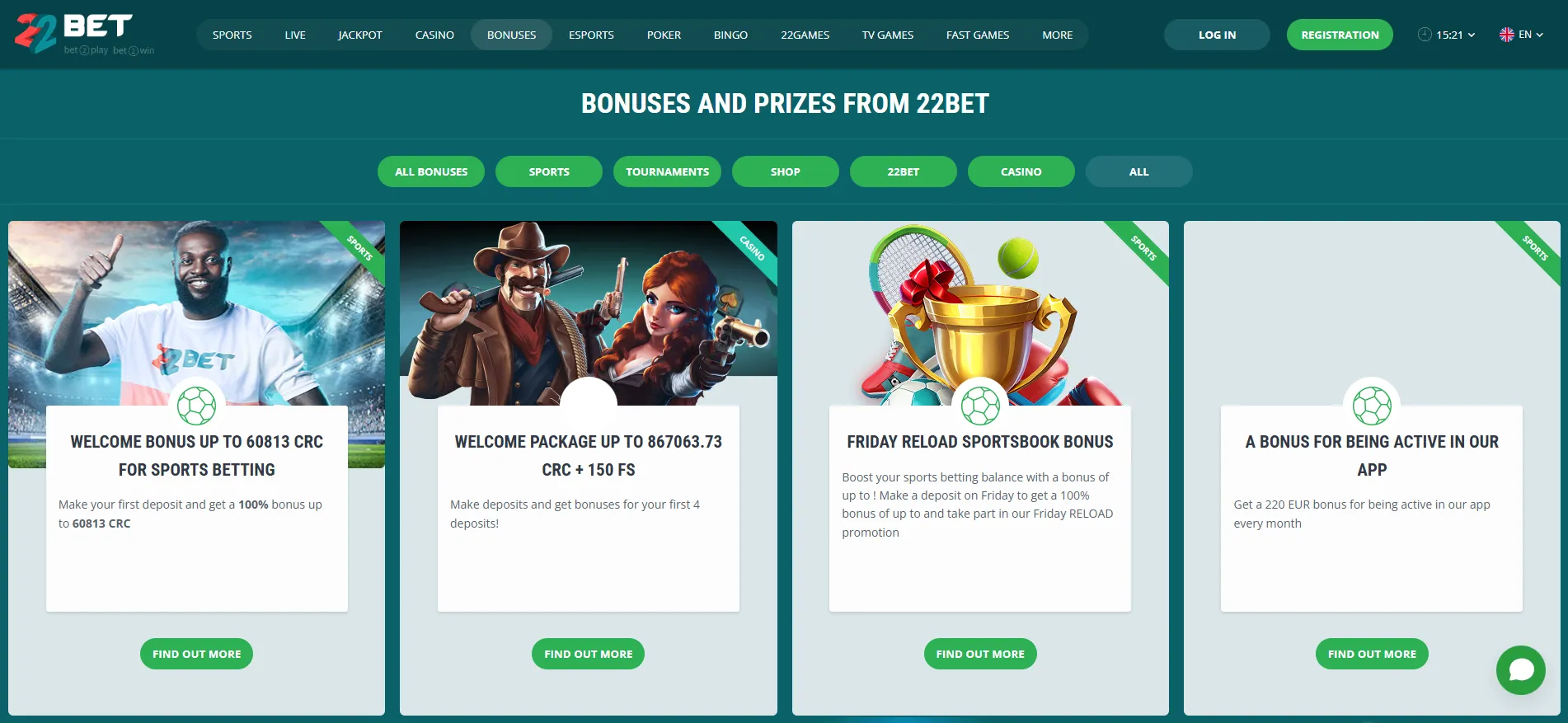The height and width of the screenshot is (723, 1568).
Task: Open the live chat bubble icon
Action: 1520,669
